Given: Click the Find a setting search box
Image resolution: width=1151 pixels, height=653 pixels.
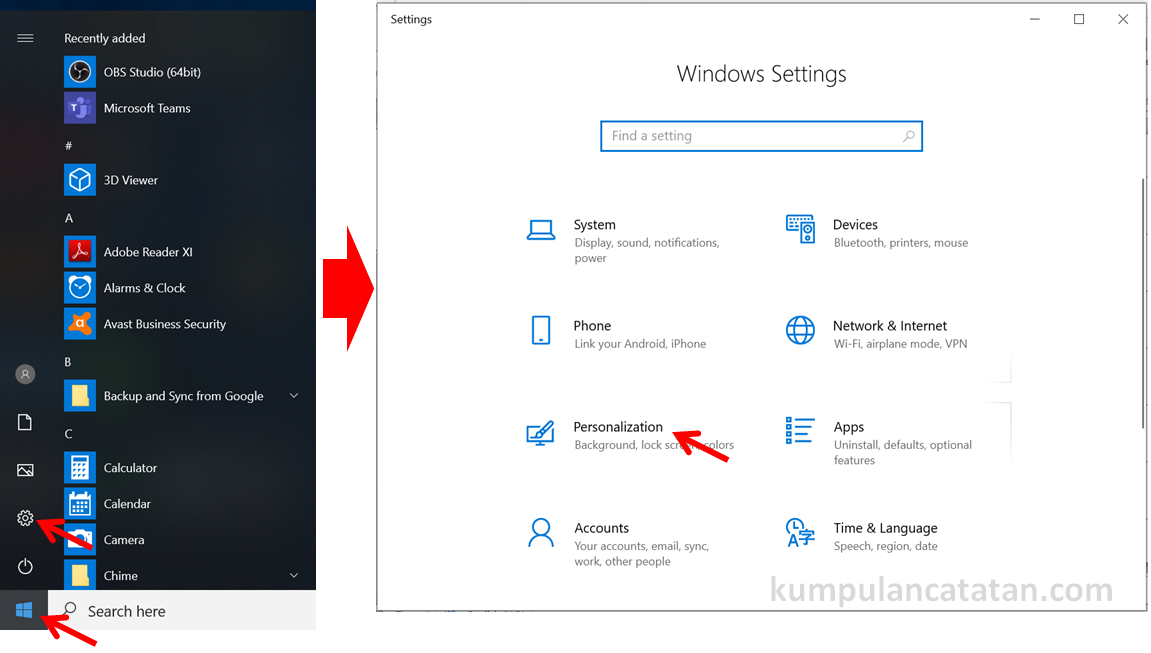Looking at the screenshot, I should point(761,136).
